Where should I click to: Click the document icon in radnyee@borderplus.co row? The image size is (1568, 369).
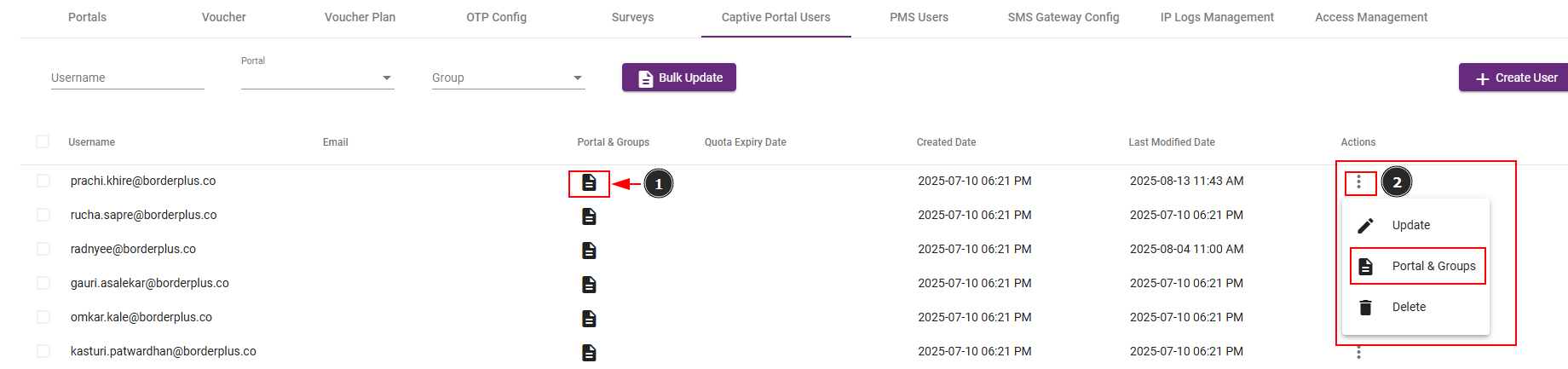[589, 251]
